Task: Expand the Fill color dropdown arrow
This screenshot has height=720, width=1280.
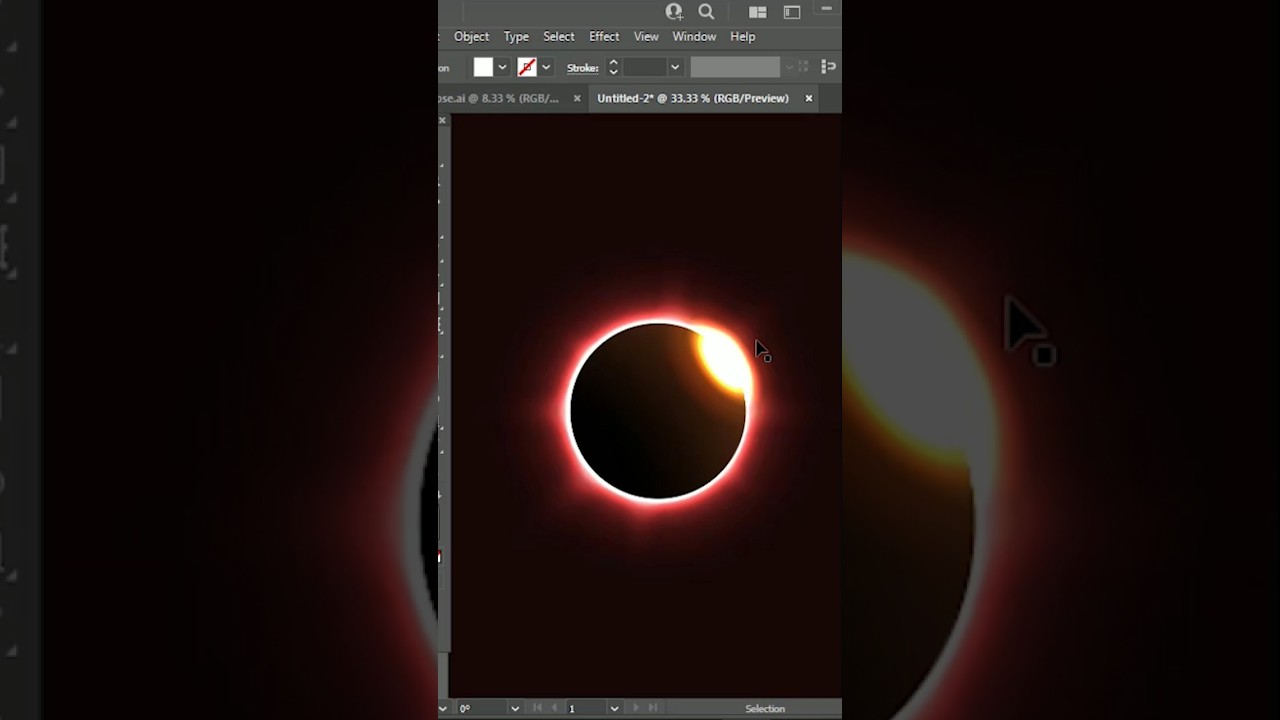Action: click(x=502, y=67)
